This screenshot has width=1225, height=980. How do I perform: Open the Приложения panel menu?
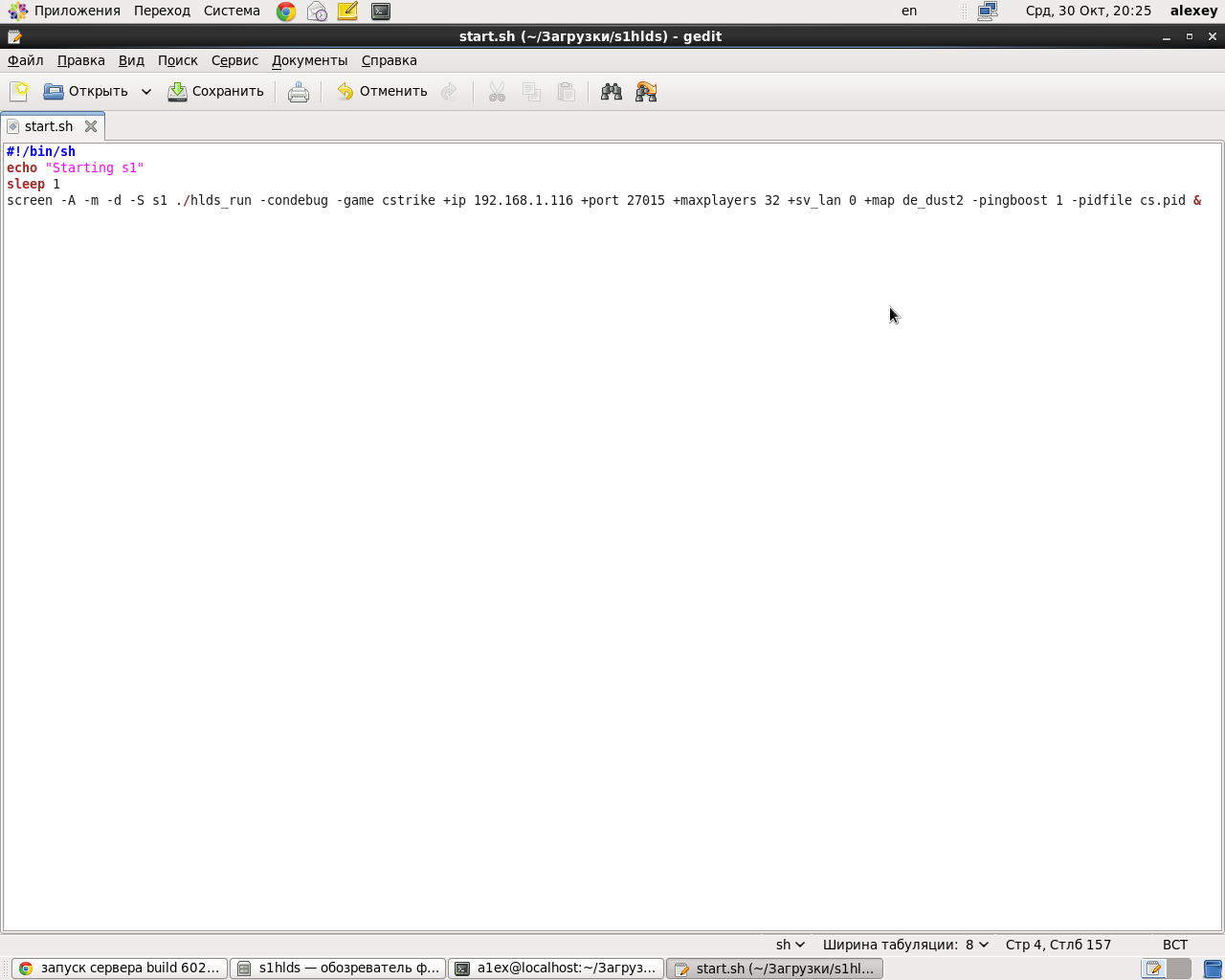[78, 11]
